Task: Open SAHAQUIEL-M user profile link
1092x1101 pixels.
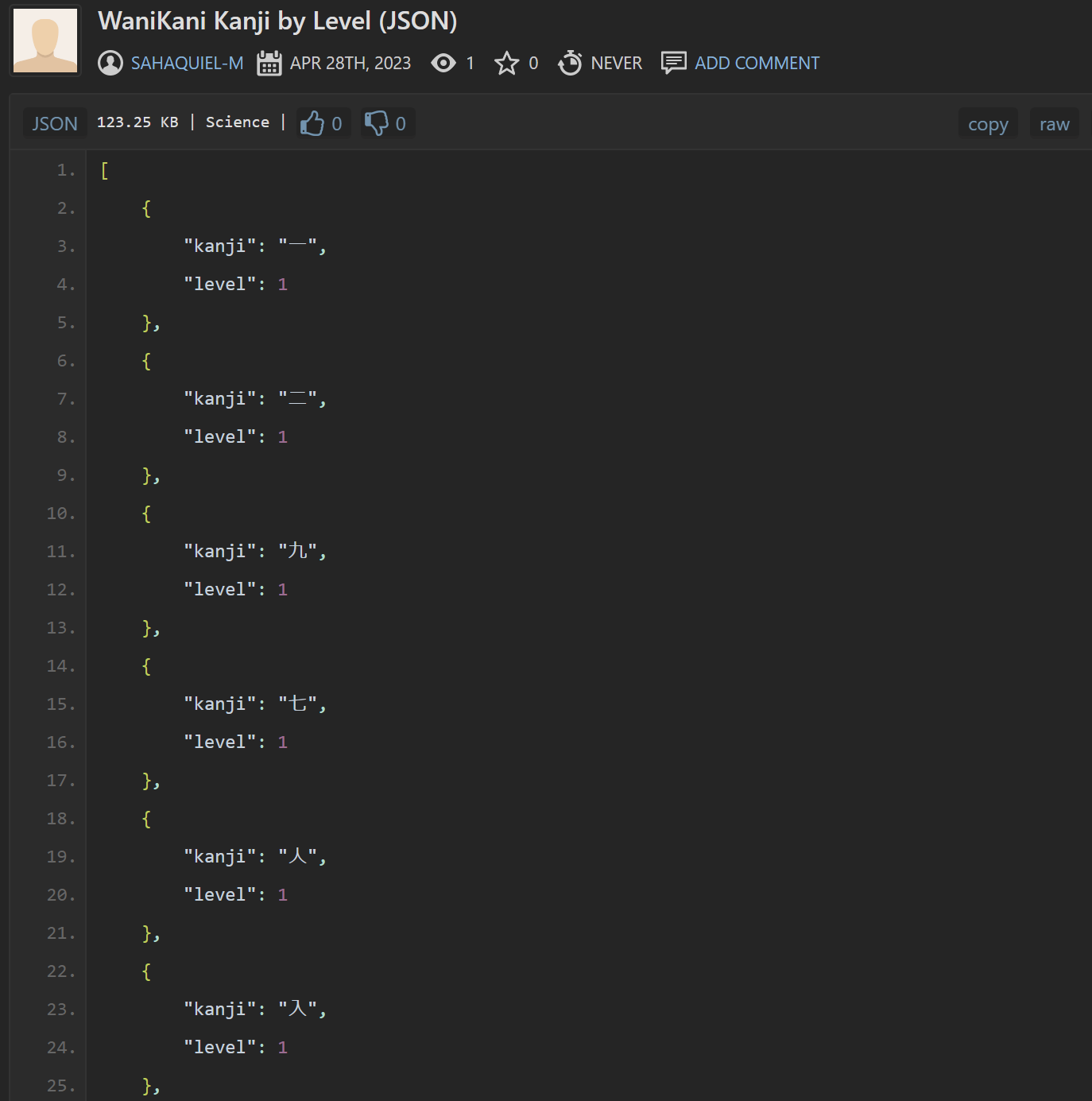Action: (187, 63)
